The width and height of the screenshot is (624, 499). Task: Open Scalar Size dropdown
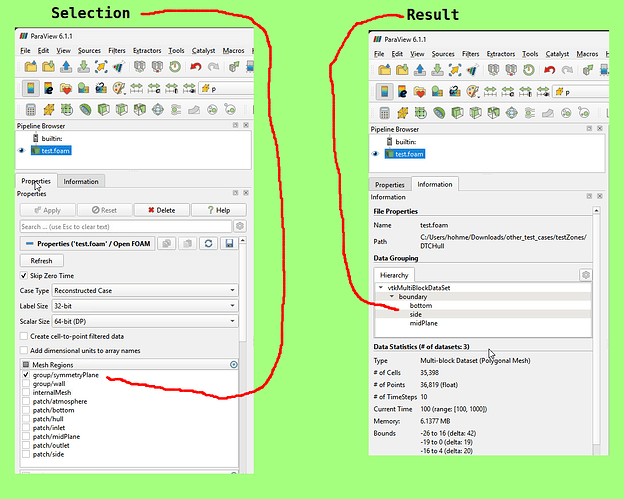coord(145,321)
